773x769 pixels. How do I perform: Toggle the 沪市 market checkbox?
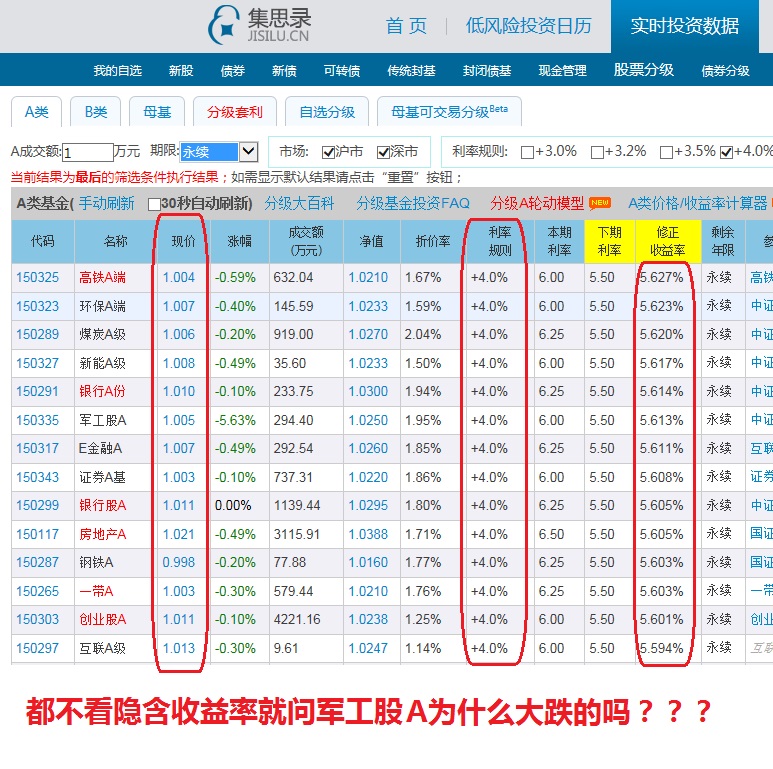pos(328,152)
